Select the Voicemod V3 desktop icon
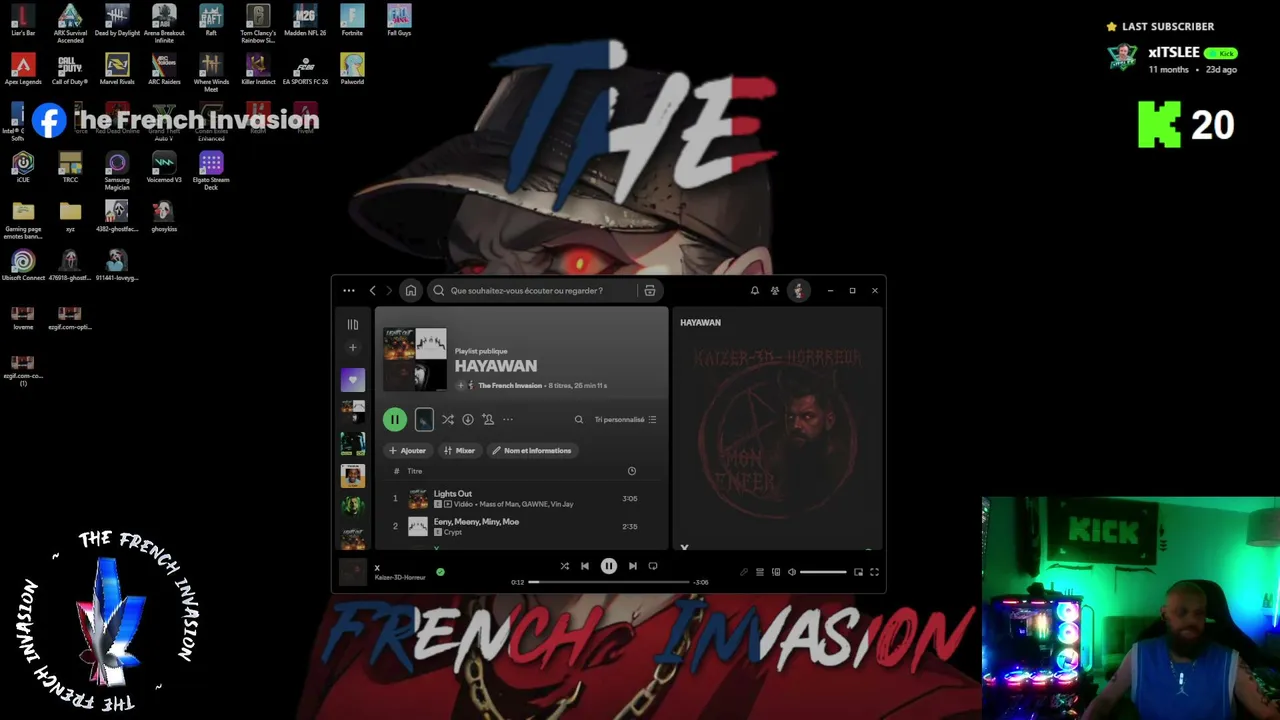This screenshot has height=720, width=1280. tap(164, 168)
